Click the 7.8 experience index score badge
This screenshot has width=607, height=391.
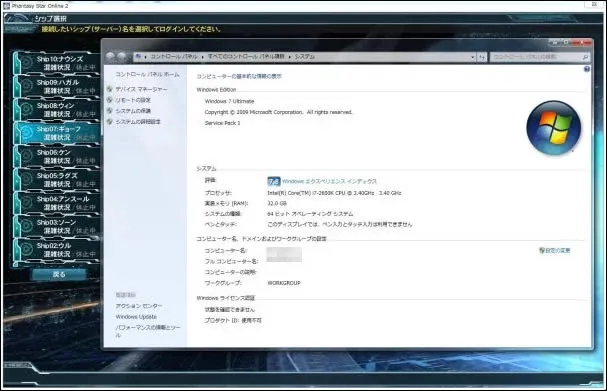274,181
